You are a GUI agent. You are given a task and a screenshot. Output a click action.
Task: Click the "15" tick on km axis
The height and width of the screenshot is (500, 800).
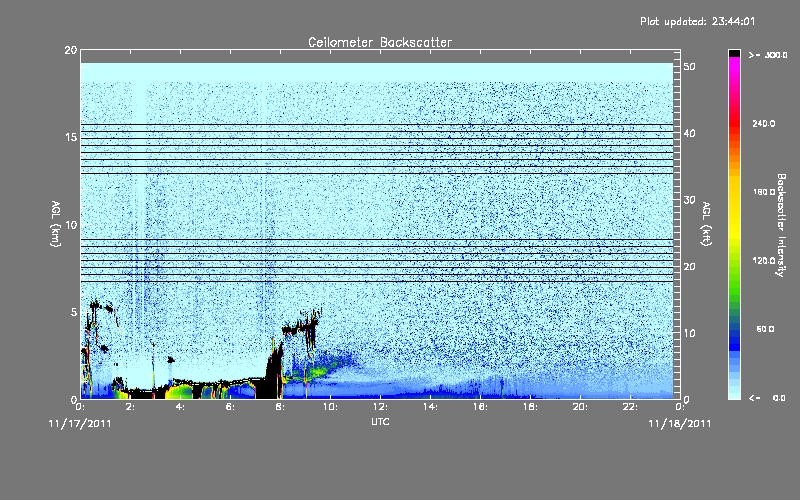(71, 137)
